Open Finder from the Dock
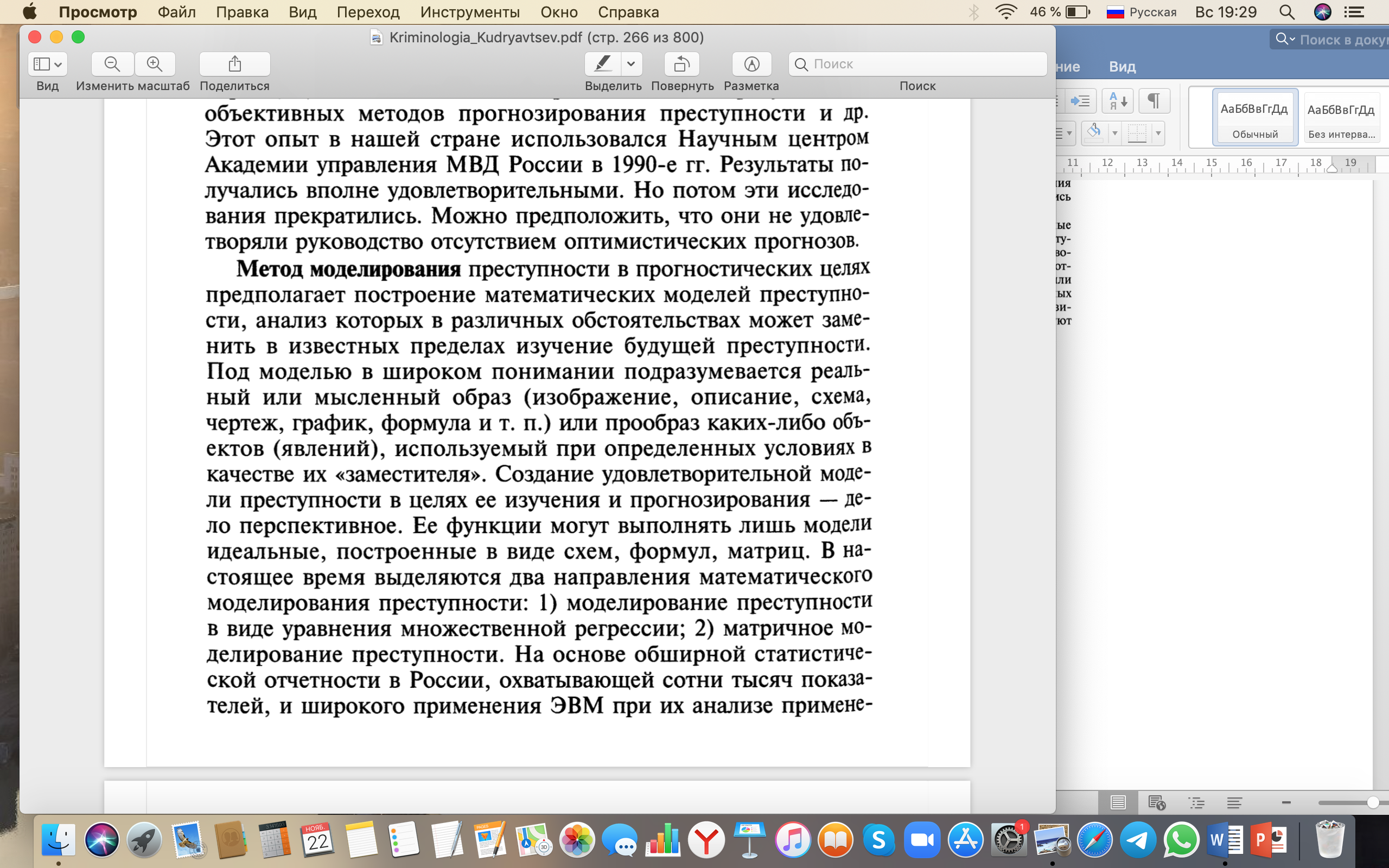This screenshot has height=868, width=1389. click(58, 839)
